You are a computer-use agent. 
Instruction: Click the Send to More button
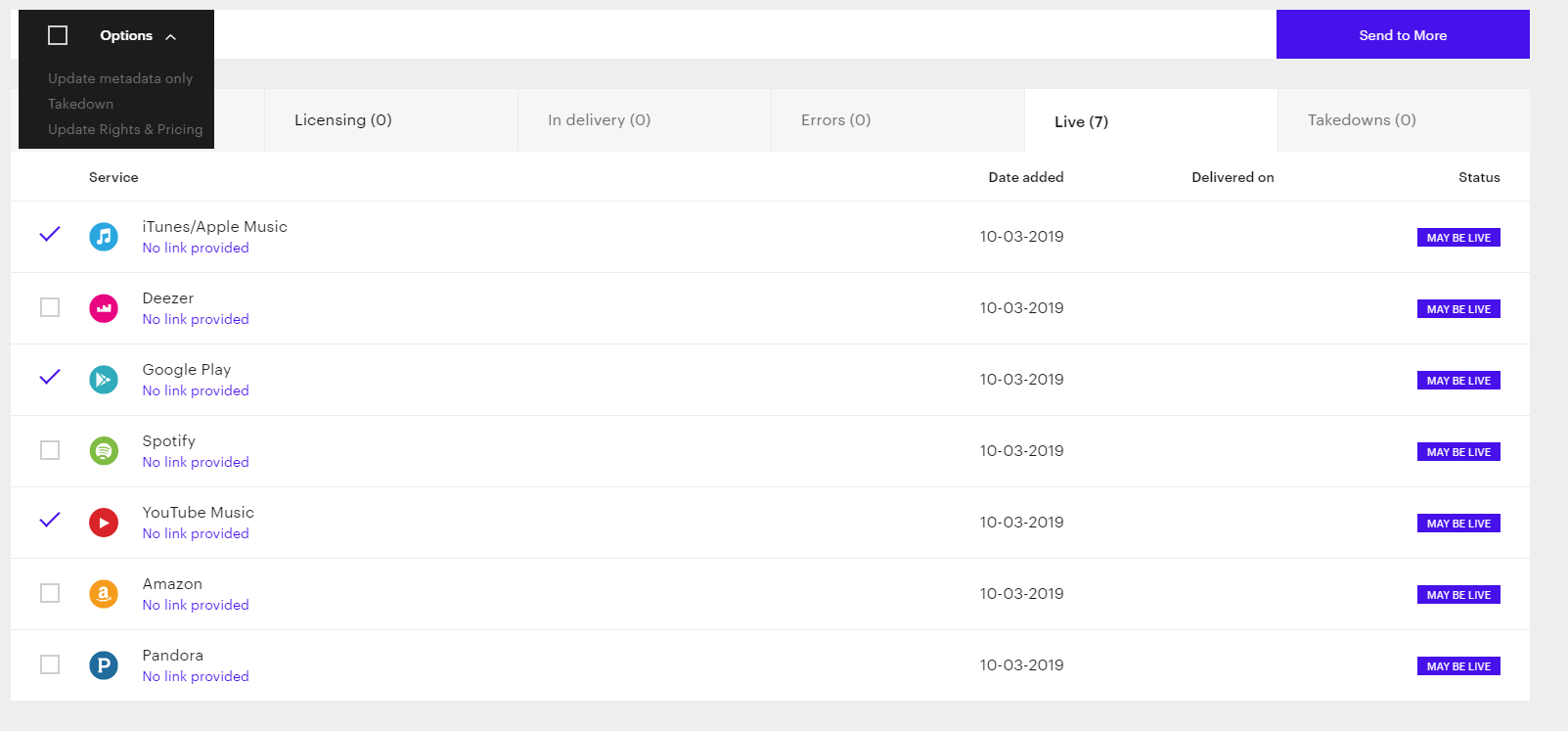pyautogui.click(x=1403, y=34)
